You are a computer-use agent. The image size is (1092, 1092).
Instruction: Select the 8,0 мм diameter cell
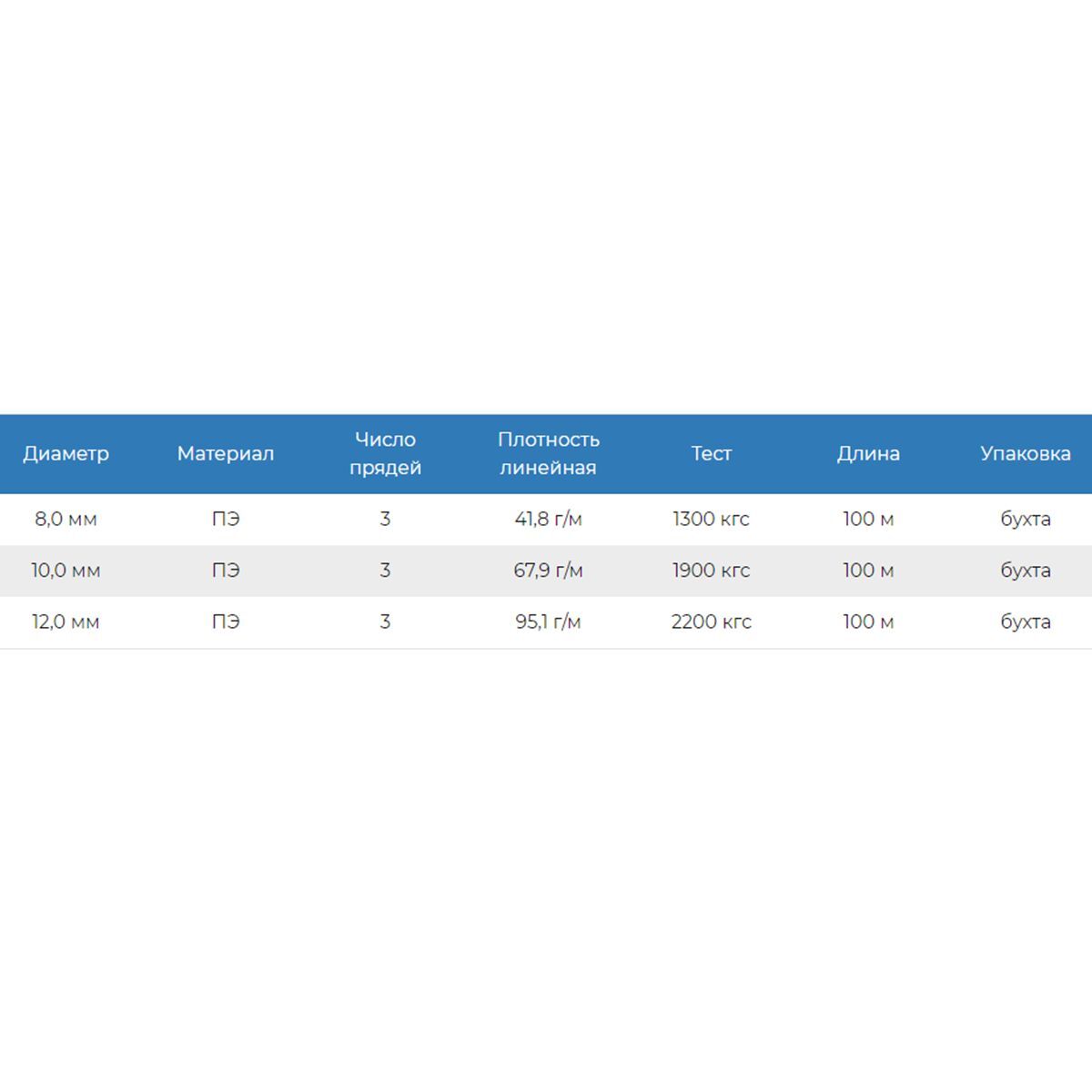point(66,519)
